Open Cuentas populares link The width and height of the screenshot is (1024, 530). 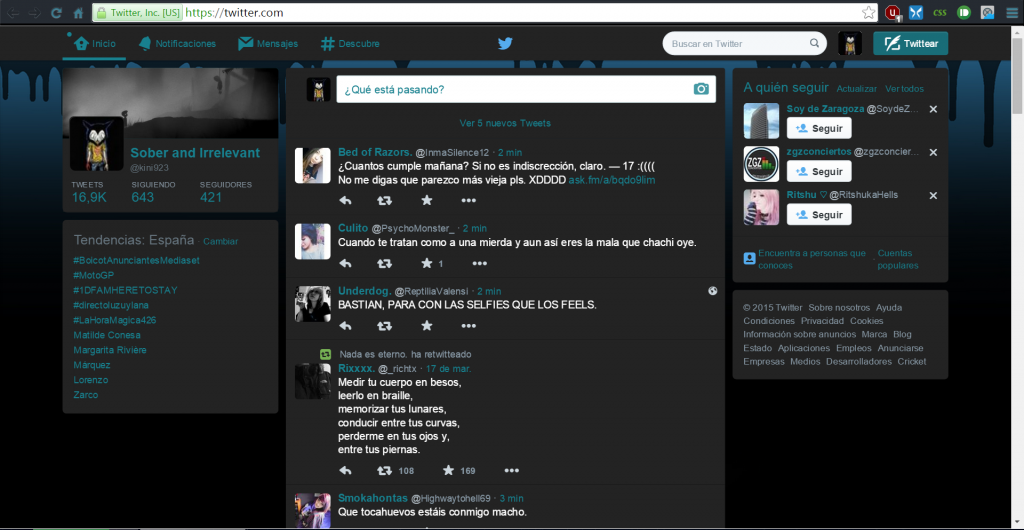click(898, 259)
